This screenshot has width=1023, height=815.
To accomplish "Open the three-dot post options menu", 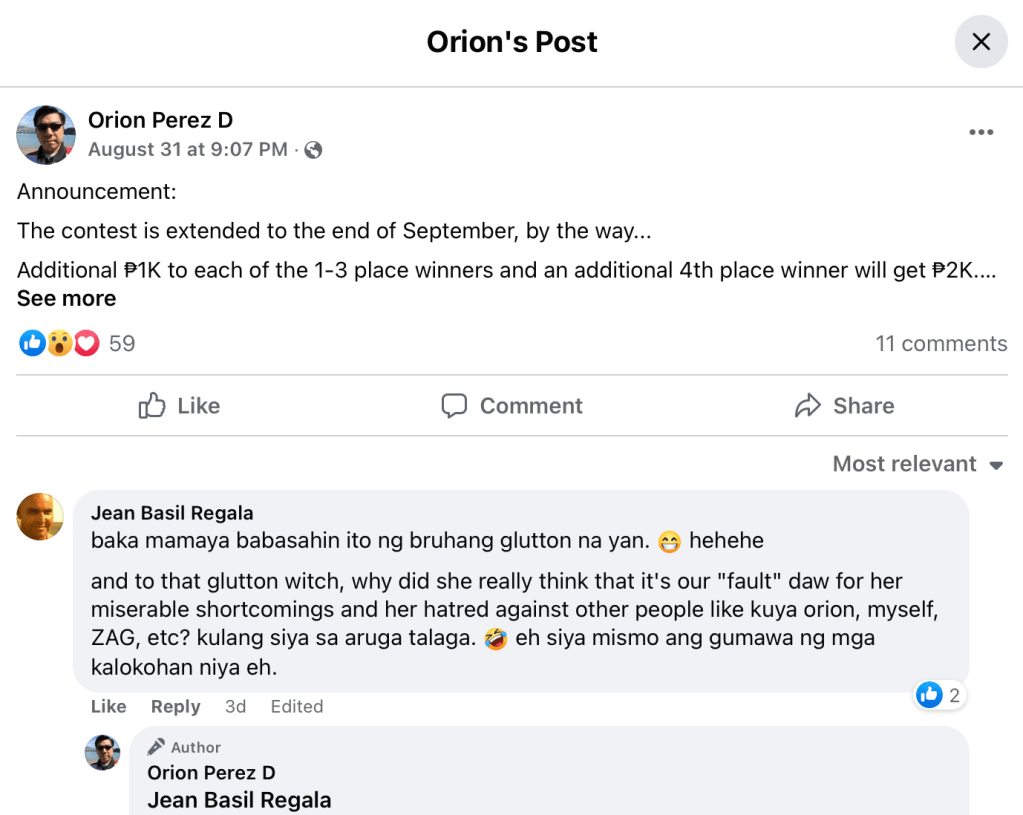I will click(x=981, y=133).
